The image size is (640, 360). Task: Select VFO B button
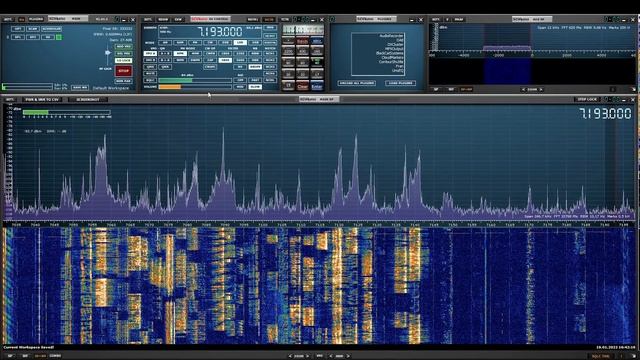[150, 60]
